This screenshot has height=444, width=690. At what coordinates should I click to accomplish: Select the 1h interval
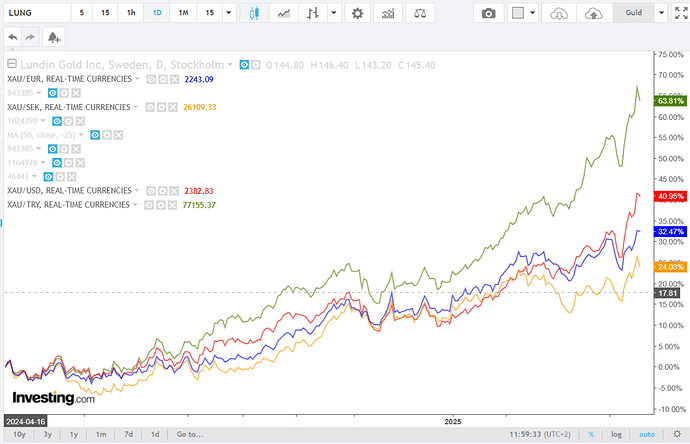coord(131,13)
